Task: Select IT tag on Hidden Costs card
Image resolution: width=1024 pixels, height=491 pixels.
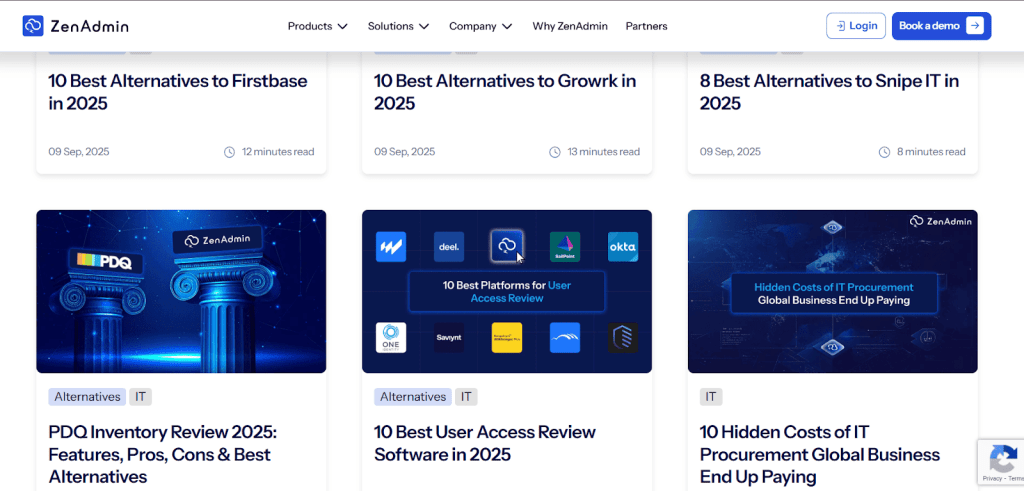Action: point(711,397)
